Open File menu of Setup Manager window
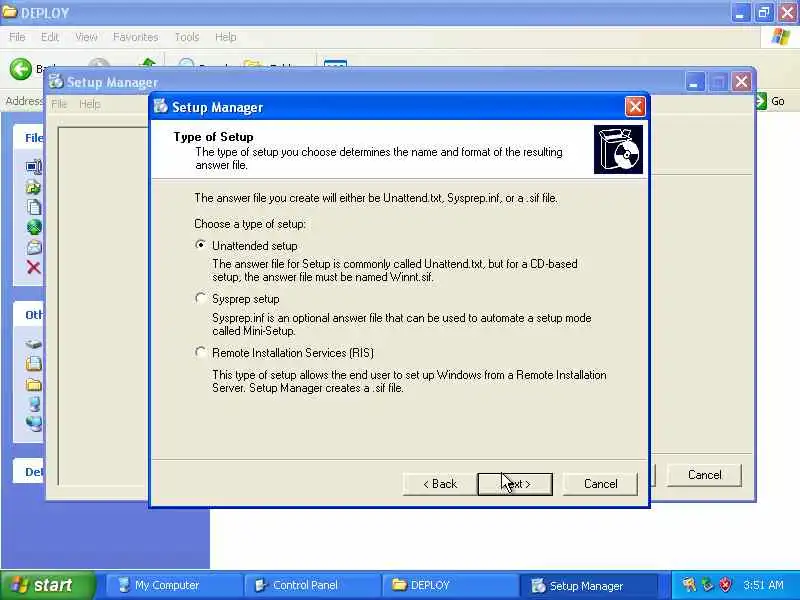 tap(59, 104)
